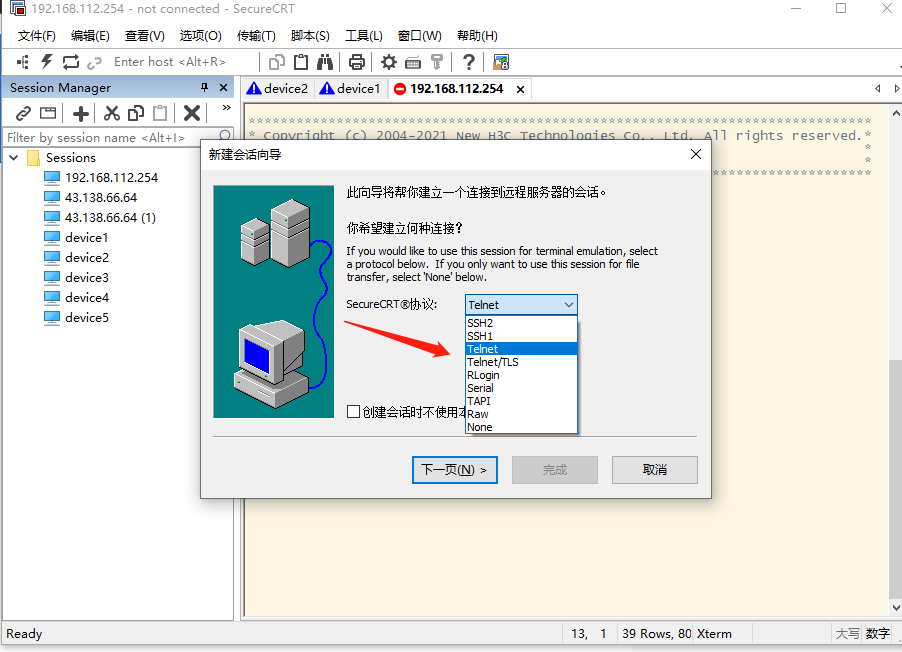Collapse the Sessions folder in the tree
902x652 pixels.
pos(13,157)
